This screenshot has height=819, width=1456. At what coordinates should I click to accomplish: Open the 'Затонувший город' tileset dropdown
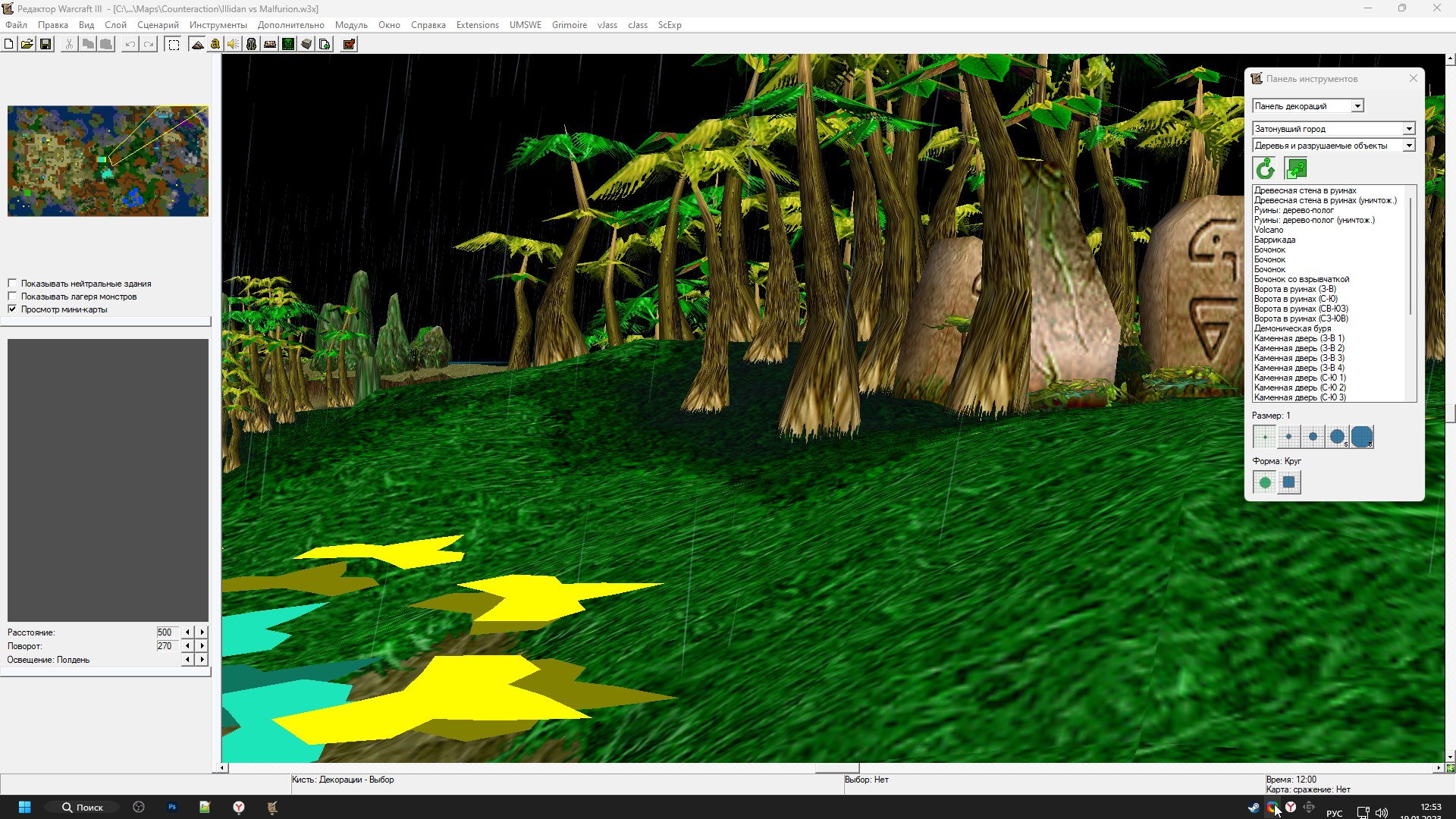[x=1408, y=129]
